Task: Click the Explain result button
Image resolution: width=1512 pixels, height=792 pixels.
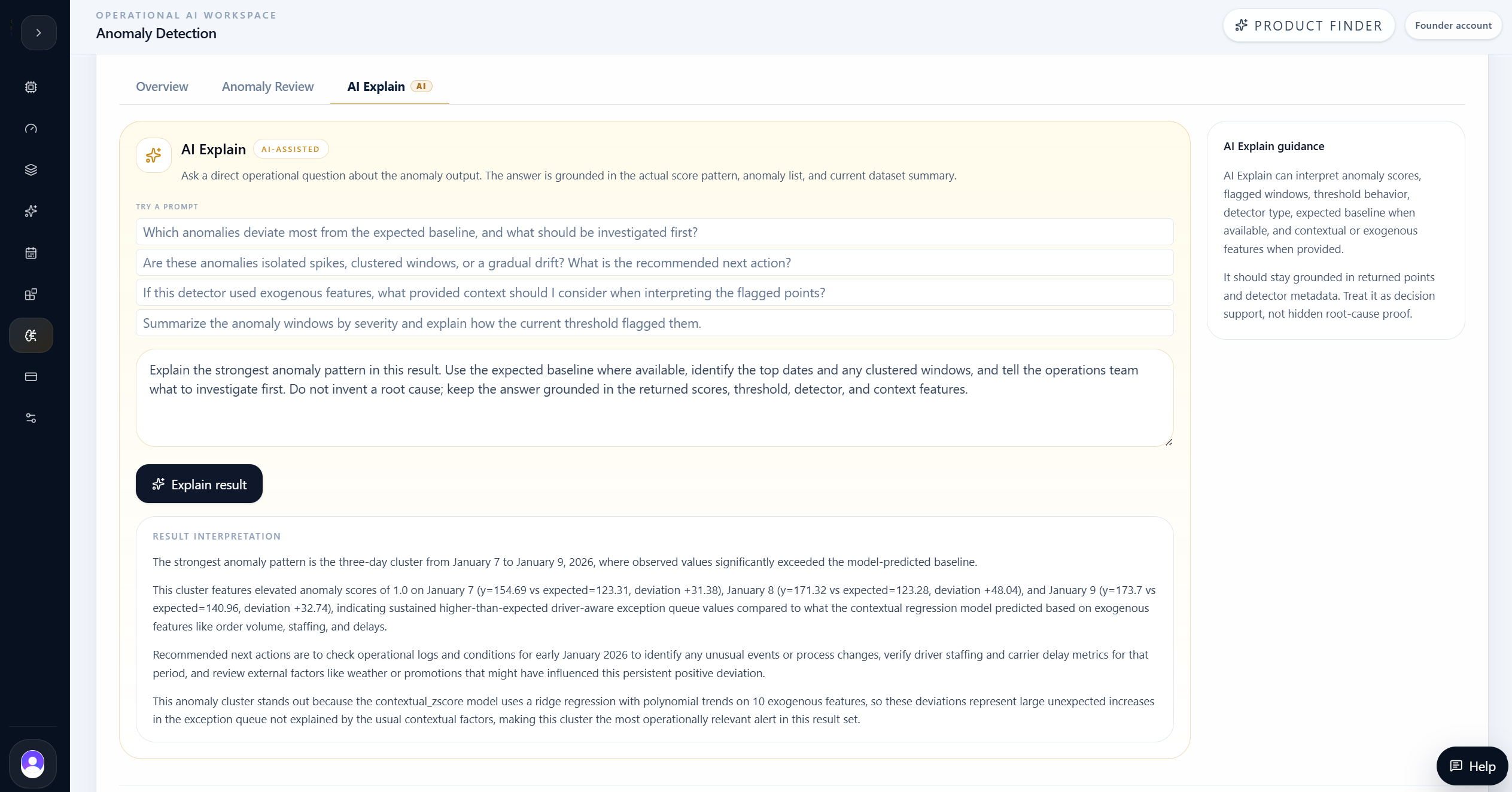Action: click(x=199, y=484)
